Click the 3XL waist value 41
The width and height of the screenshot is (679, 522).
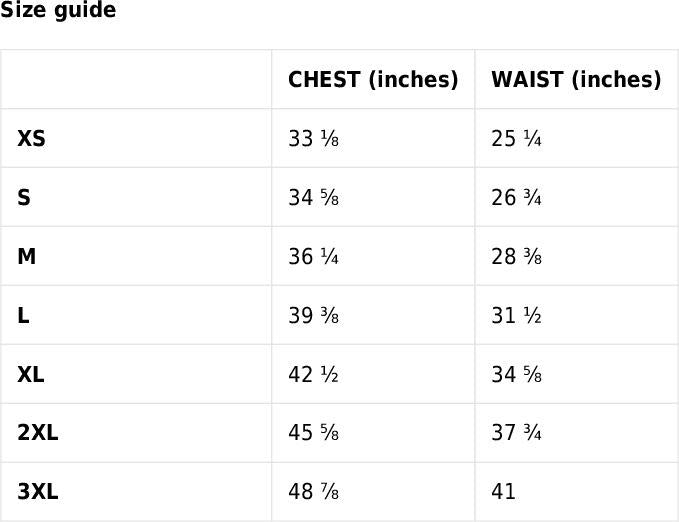[x=504, y=492]
